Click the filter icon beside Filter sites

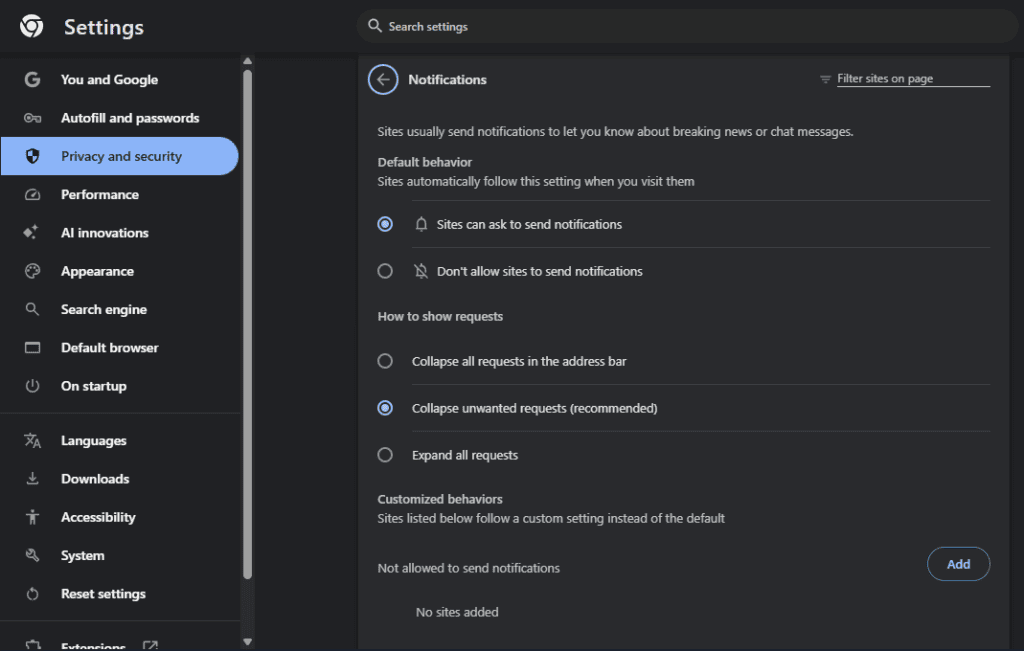tap(825, 79)
